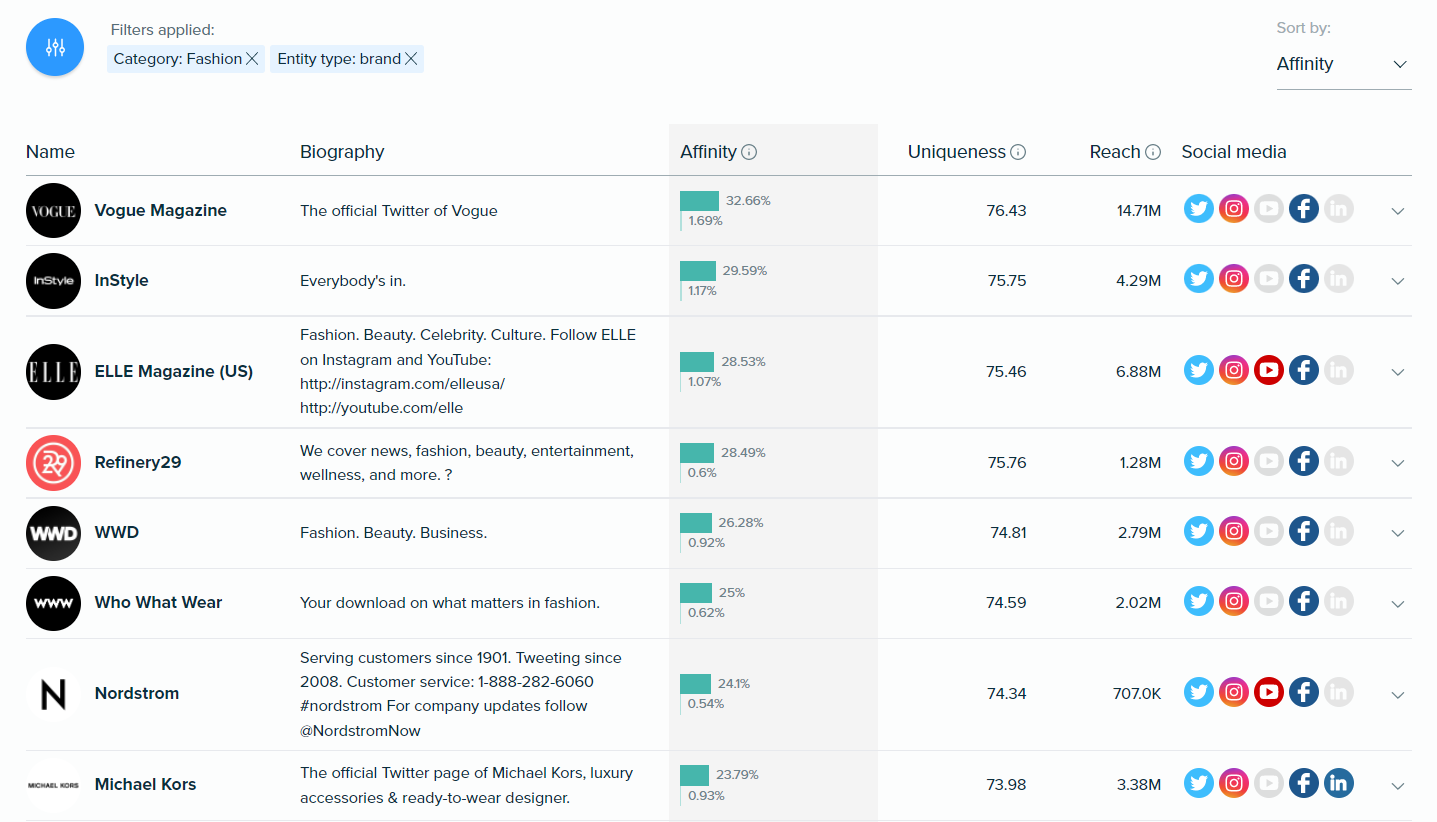Open Nordstrom's YouTube channel
1437x822 pixels.
pyautogui.click(x=1268, y=693)
